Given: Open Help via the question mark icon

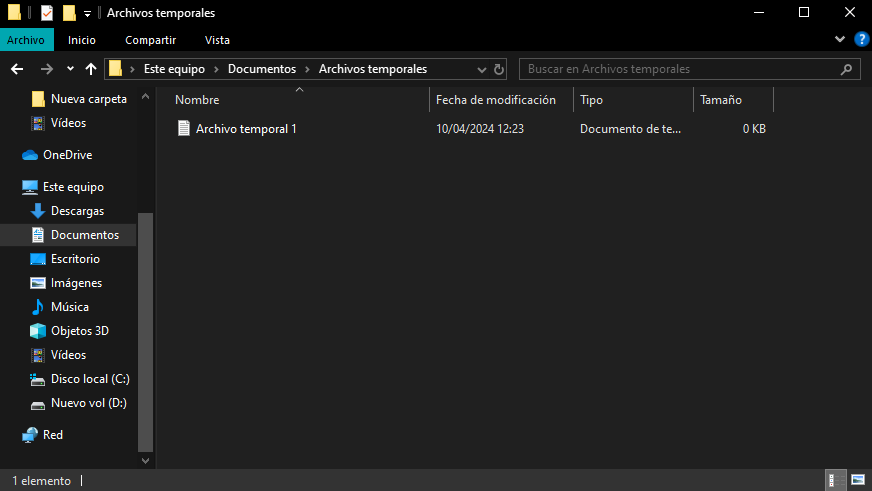Looking at the screenshot, I should (861, 39).
